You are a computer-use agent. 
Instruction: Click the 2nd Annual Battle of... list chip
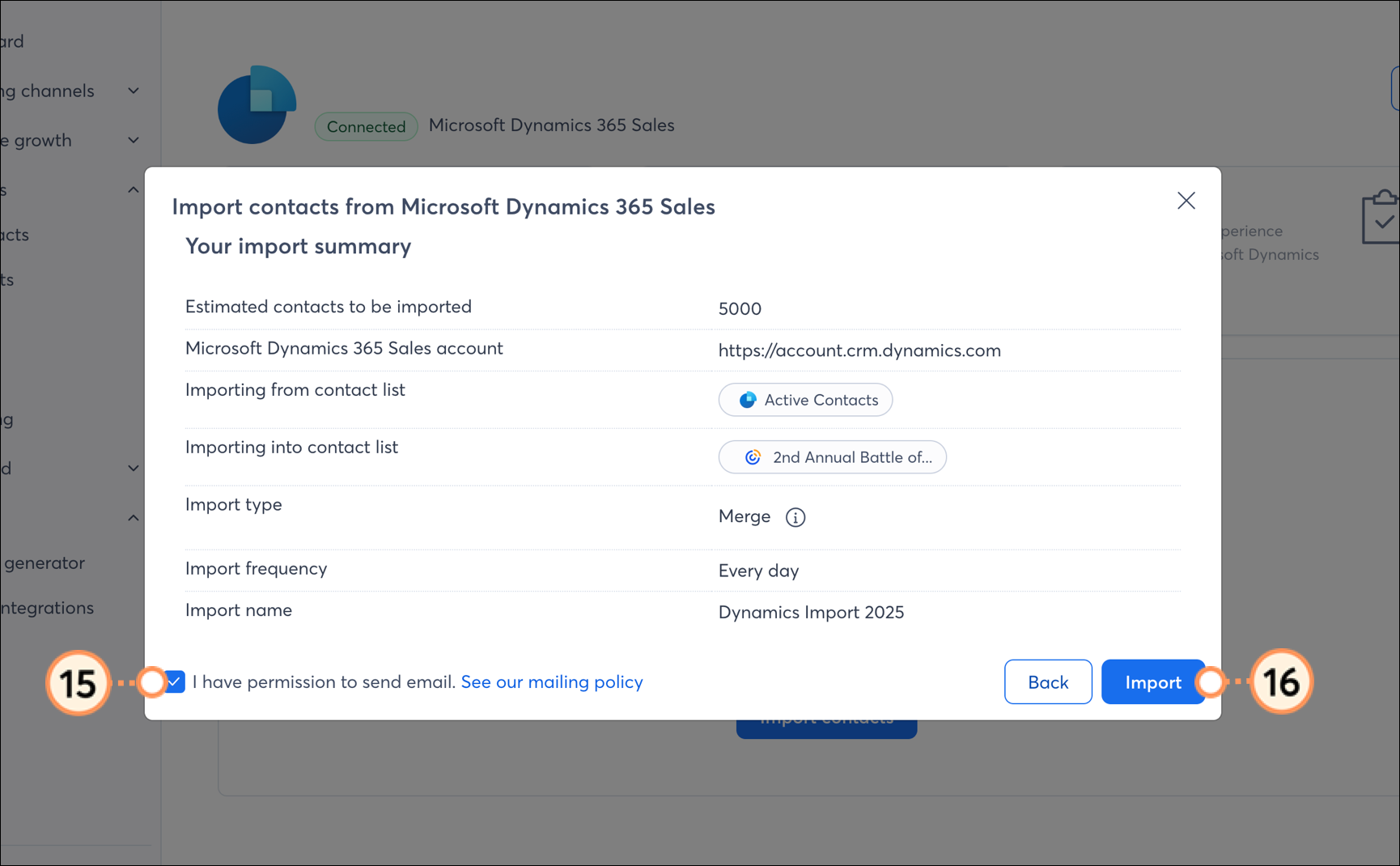[x=832, y=457]
